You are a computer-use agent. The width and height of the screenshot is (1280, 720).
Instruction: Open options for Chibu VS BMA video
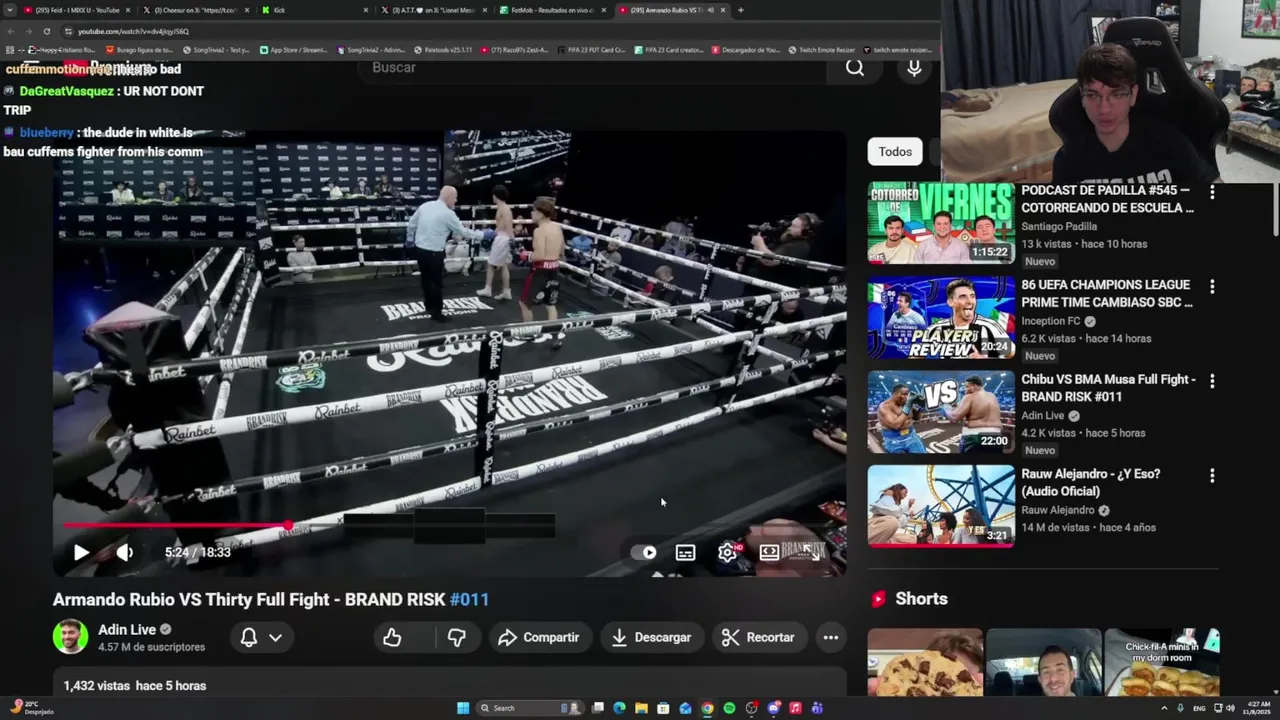point(1212,381)
